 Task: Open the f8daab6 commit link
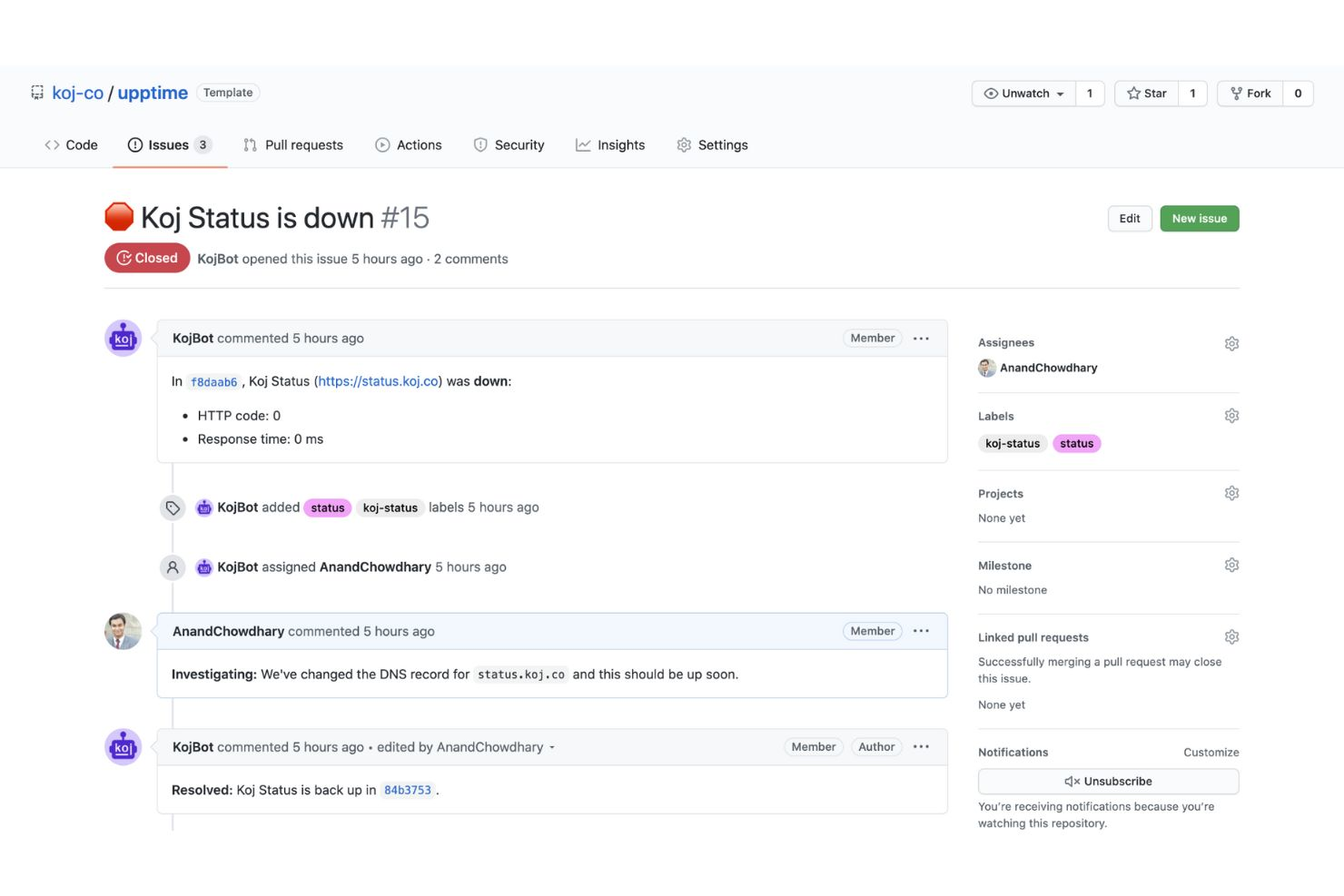click(213, 382)
